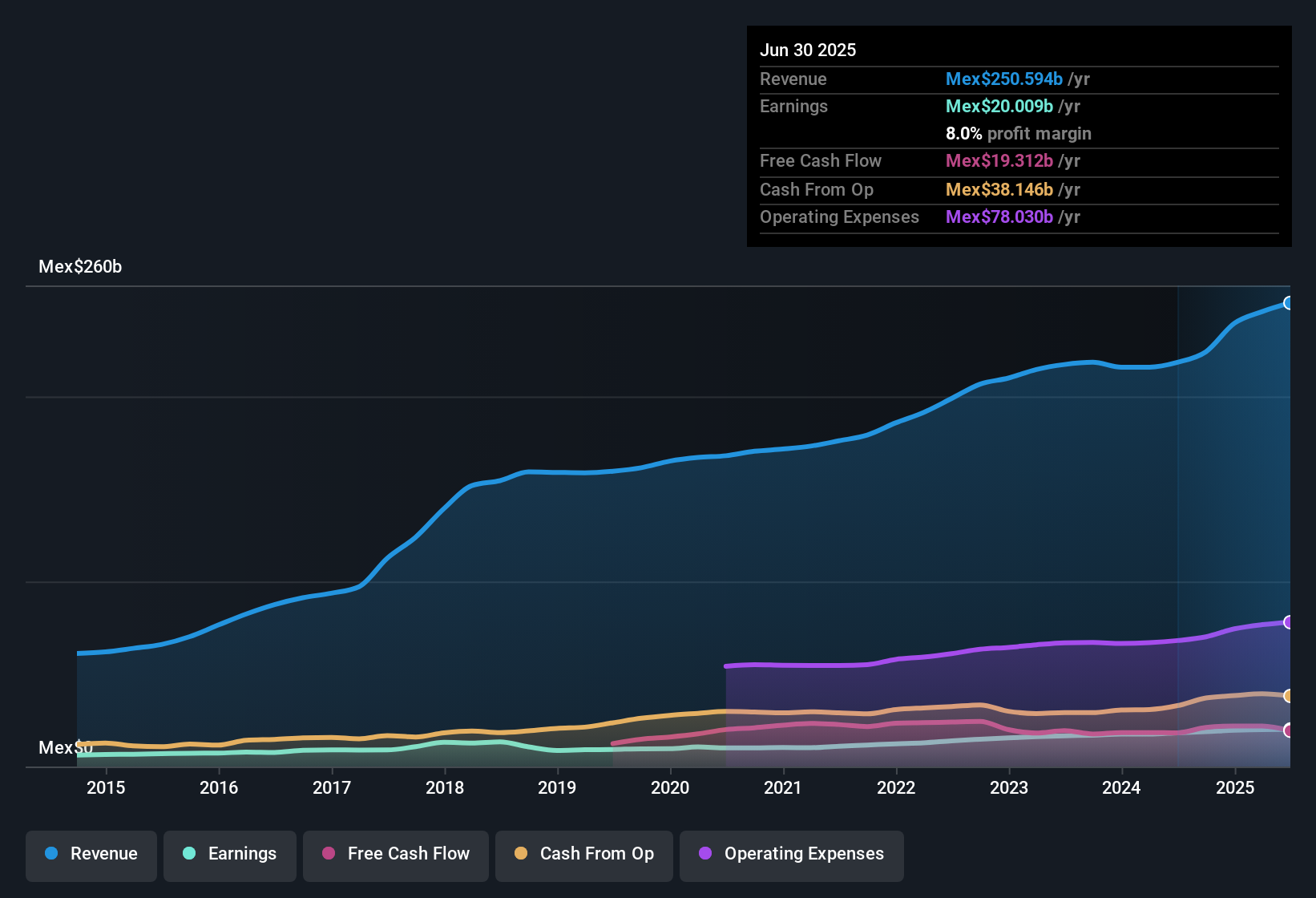
Task: Toggle the Operating Expenses series visibility
Action: coord(791,854)
